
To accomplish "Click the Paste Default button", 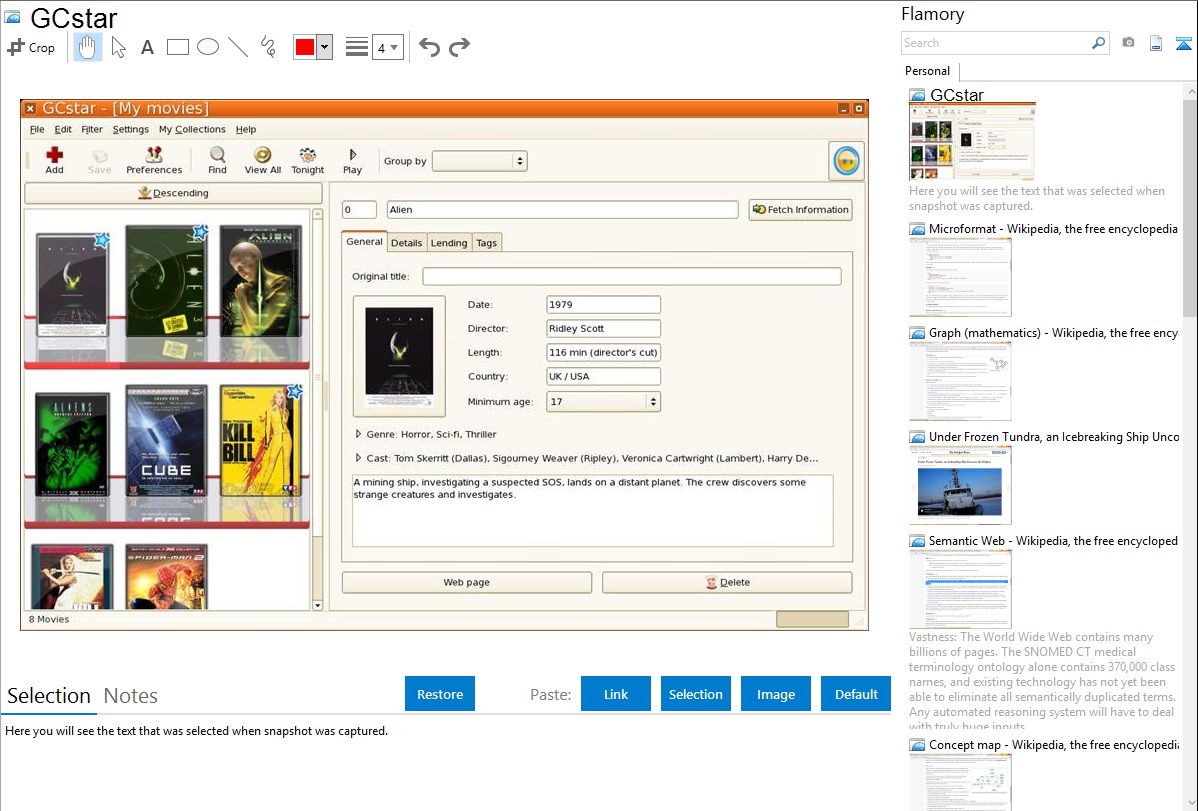I will 856,694.
